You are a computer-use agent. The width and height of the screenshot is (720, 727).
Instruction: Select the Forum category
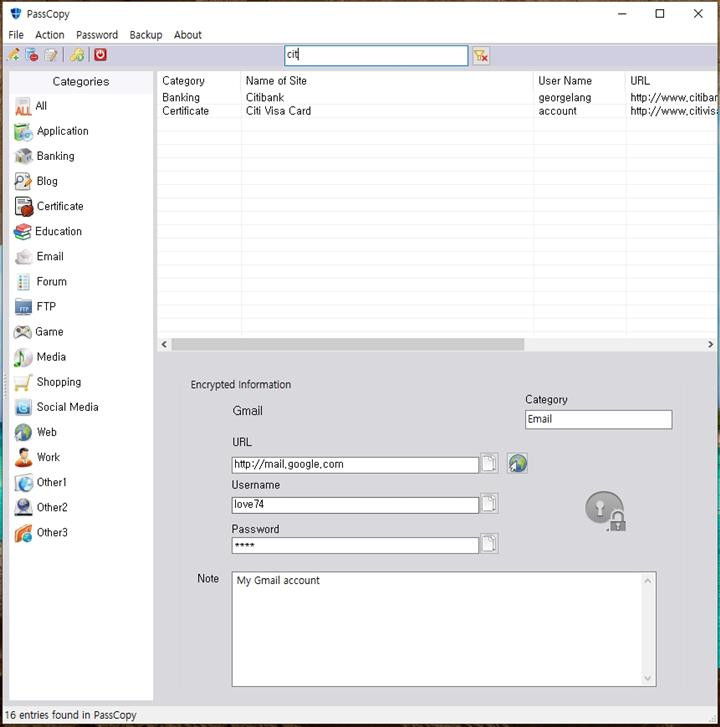(40, 281)
